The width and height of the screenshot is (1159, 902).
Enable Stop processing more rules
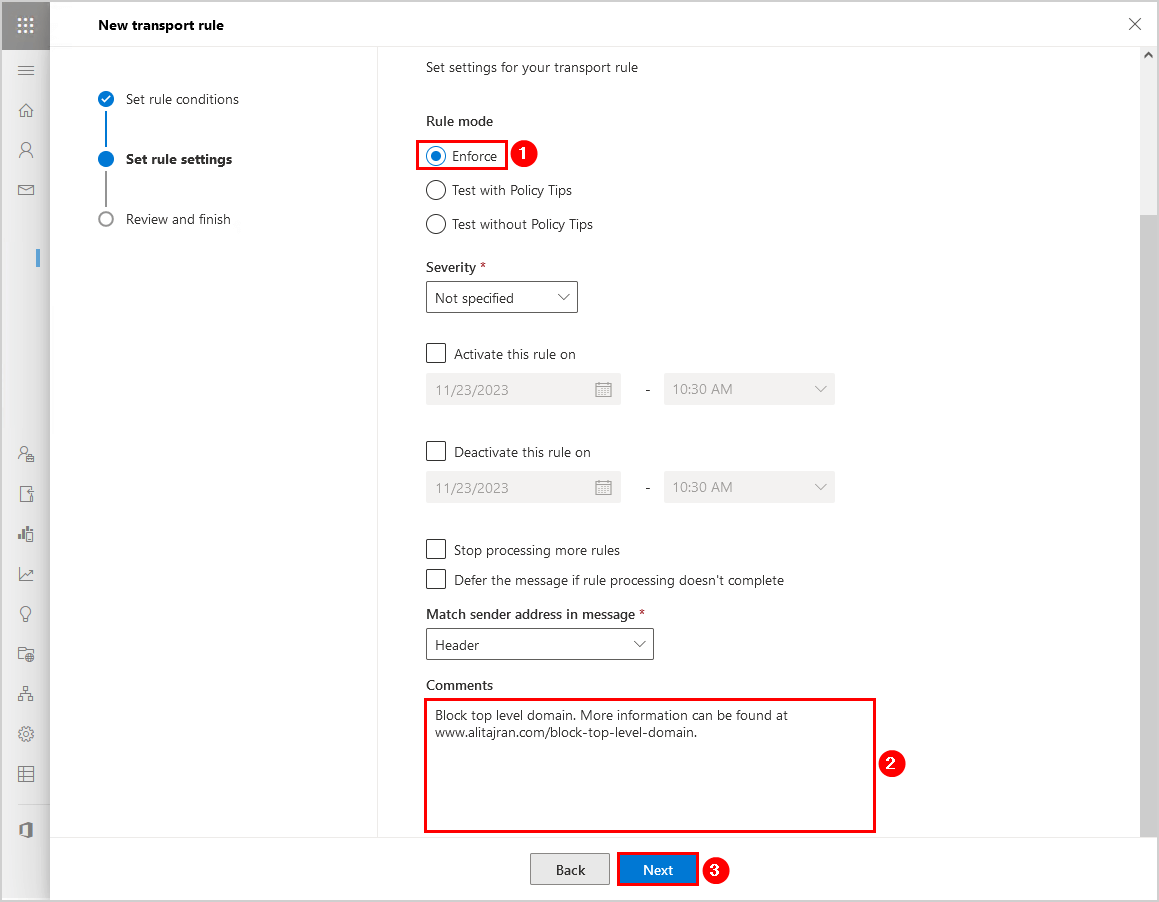click(x=436, y=549)
